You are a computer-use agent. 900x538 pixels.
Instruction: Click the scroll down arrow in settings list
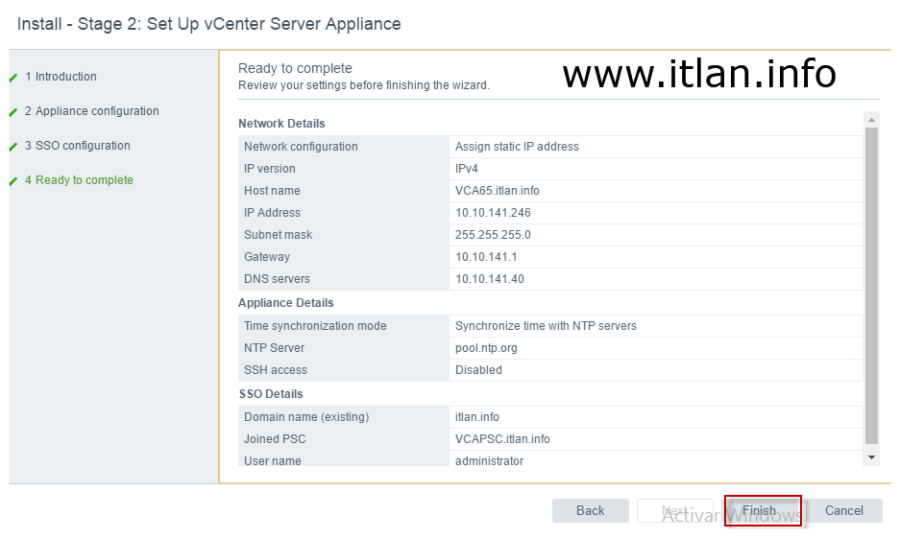click(x=871, y=457)
